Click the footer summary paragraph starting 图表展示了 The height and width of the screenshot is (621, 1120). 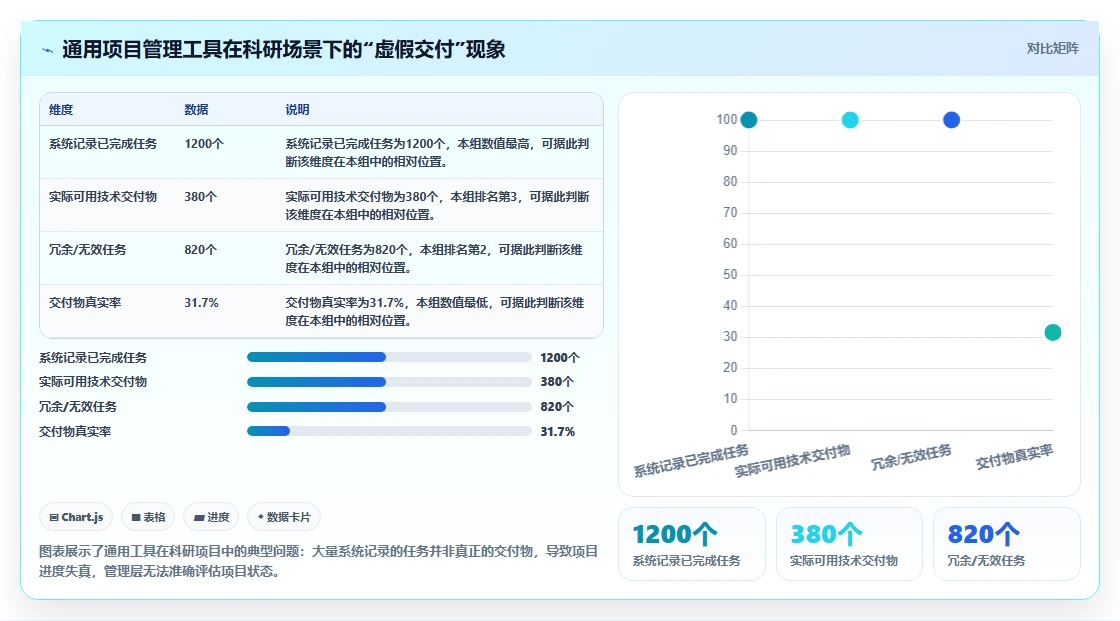pyautogui.click(x=319, y=561)
